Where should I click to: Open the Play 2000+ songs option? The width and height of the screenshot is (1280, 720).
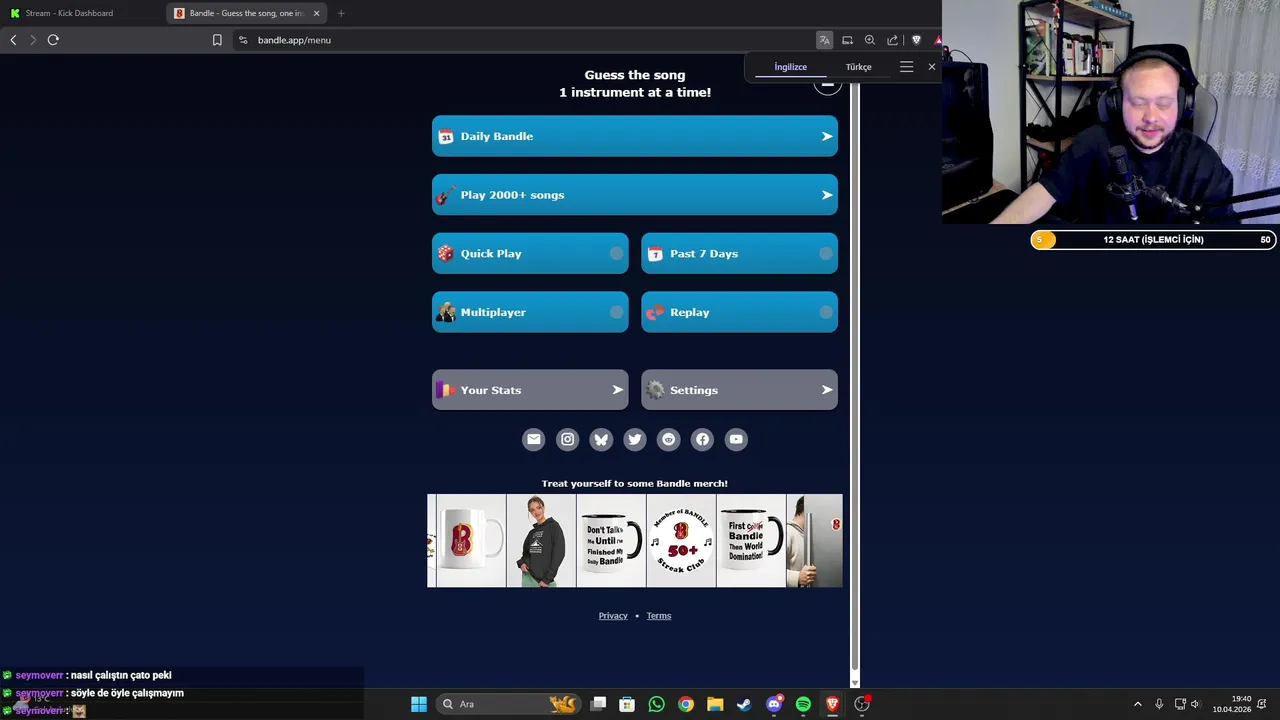[x=635, y=195]
